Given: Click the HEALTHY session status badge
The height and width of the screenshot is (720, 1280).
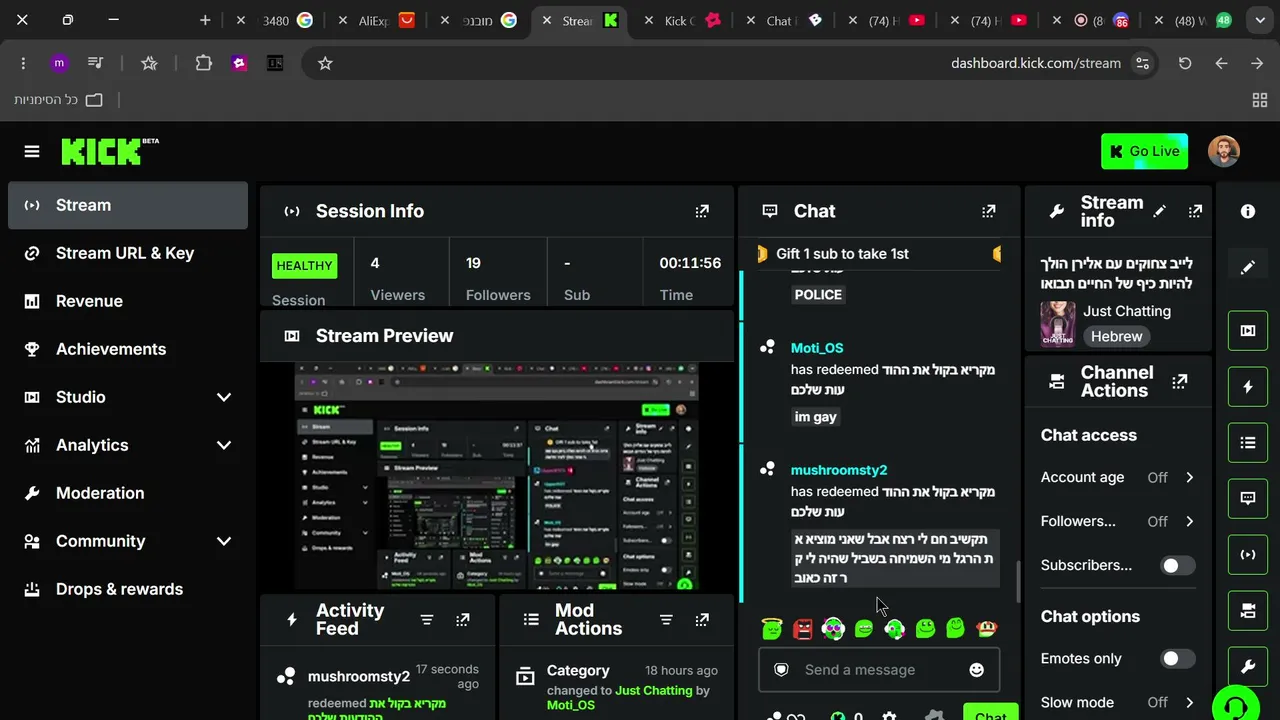Looking at the screenshot, I should coord(304,266).
